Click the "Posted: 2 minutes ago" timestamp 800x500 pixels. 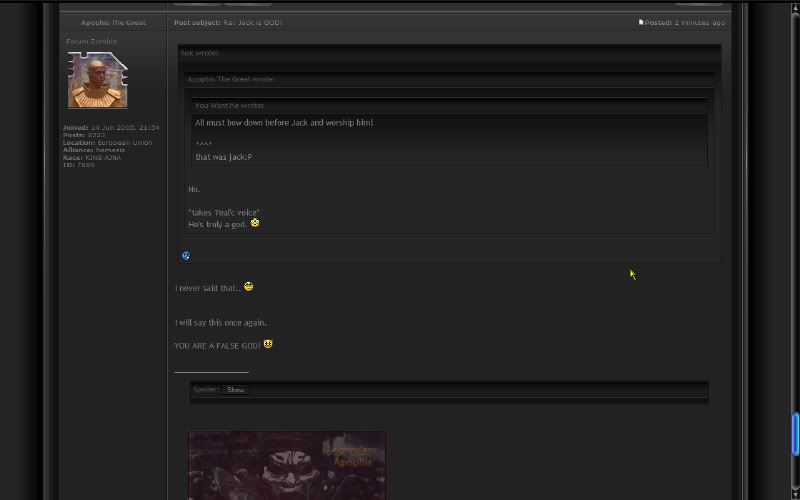(685, 22)
